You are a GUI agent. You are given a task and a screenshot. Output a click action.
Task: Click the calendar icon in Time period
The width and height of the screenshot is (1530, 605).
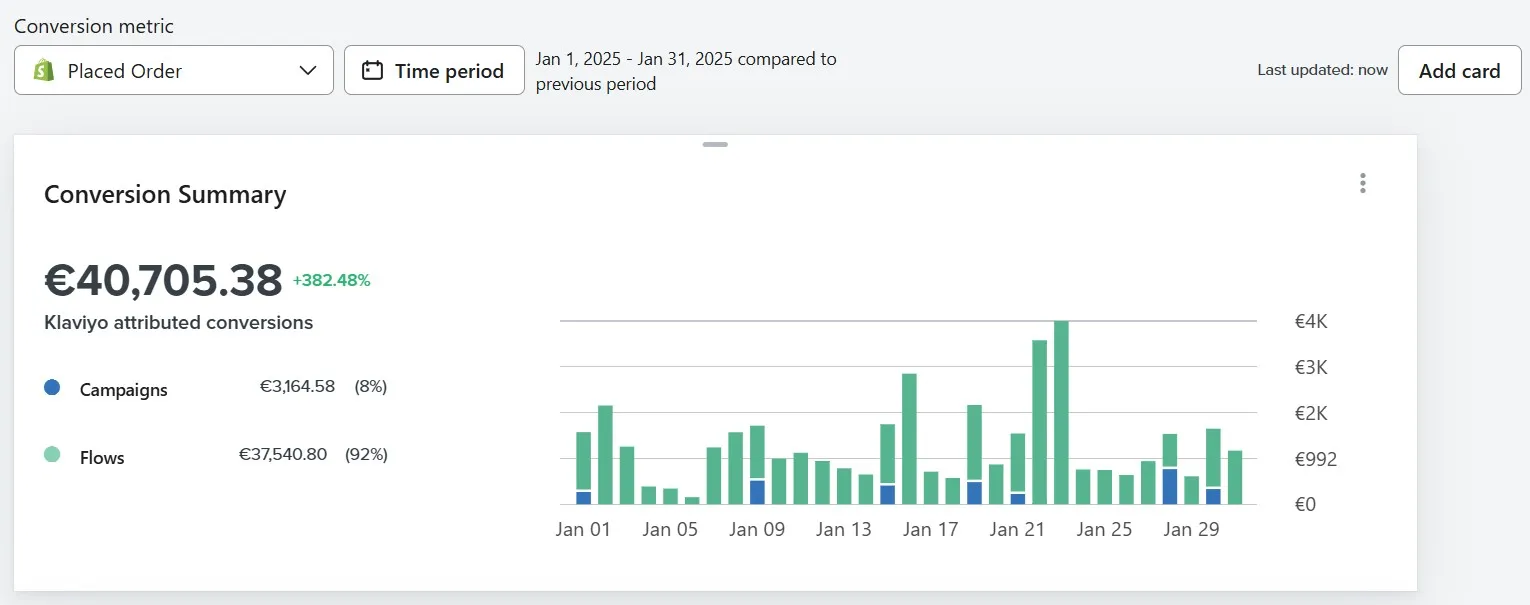pyautogui.click(x=372, y=71)
